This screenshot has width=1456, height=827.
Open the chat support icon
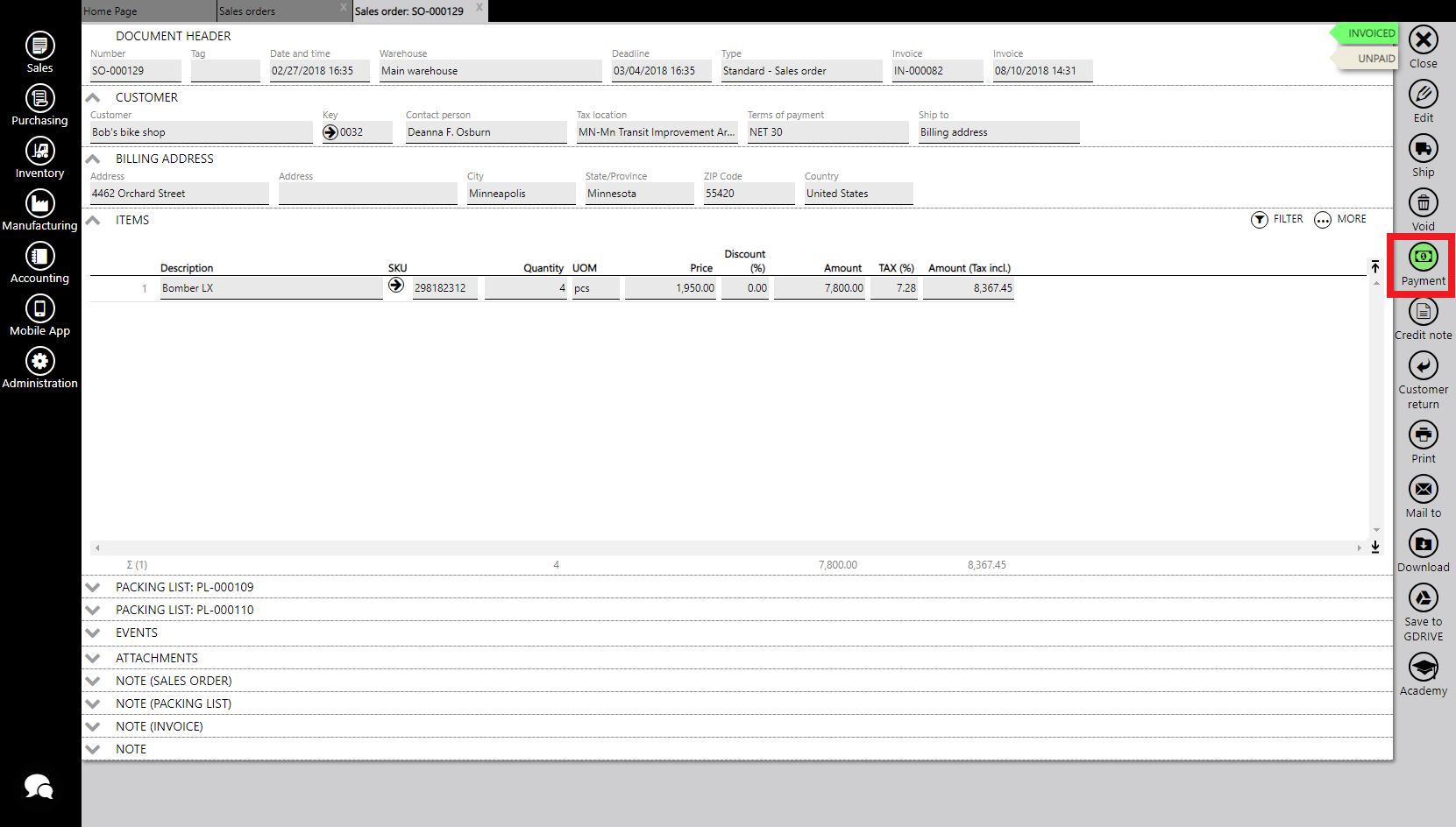coord(39,786)
